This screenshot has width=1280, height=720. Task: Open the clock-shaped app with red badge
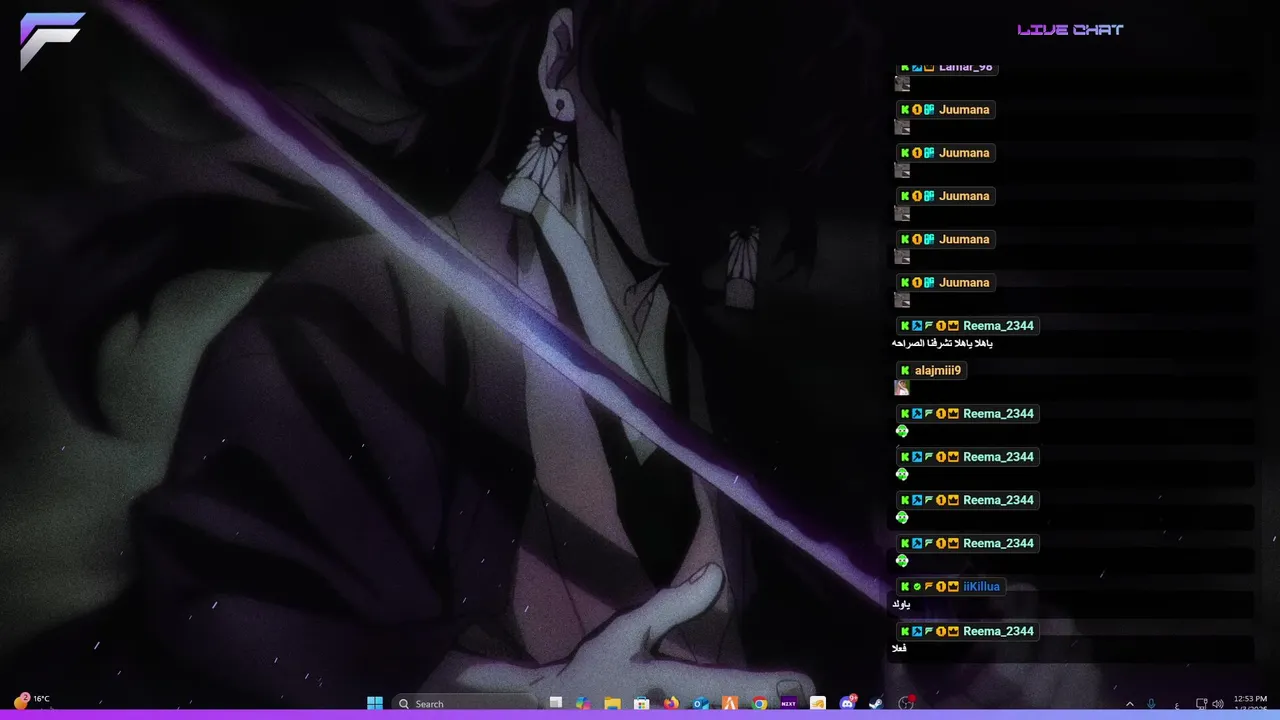tap(906, 703)
